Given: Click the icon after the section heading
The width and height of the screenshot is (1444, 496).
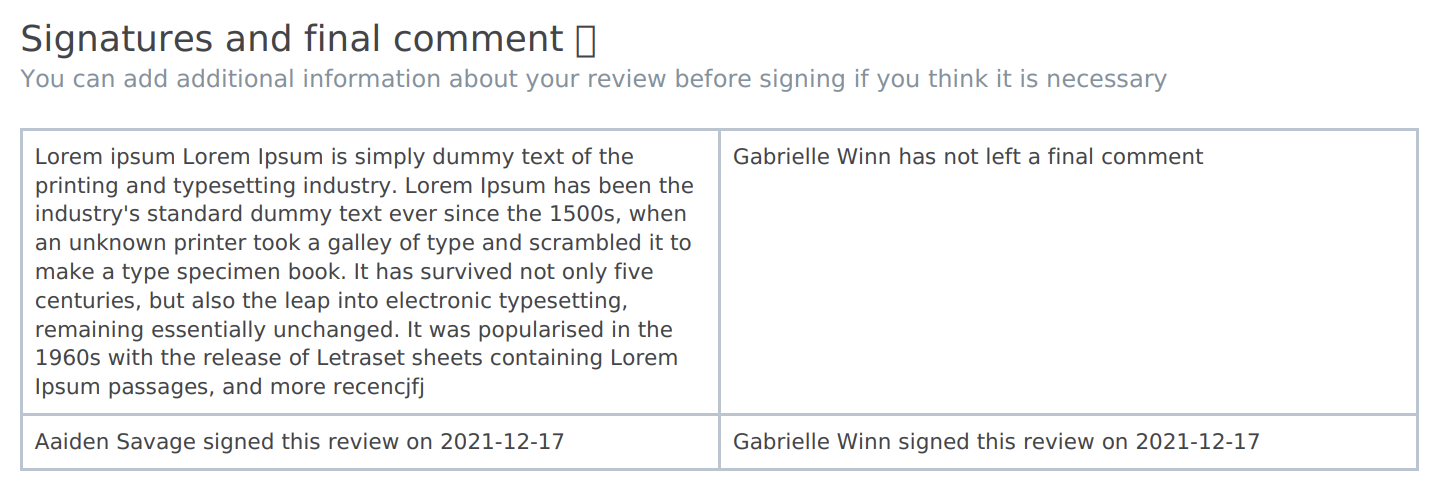Looking at the screenshot, I should coord(587,39).
